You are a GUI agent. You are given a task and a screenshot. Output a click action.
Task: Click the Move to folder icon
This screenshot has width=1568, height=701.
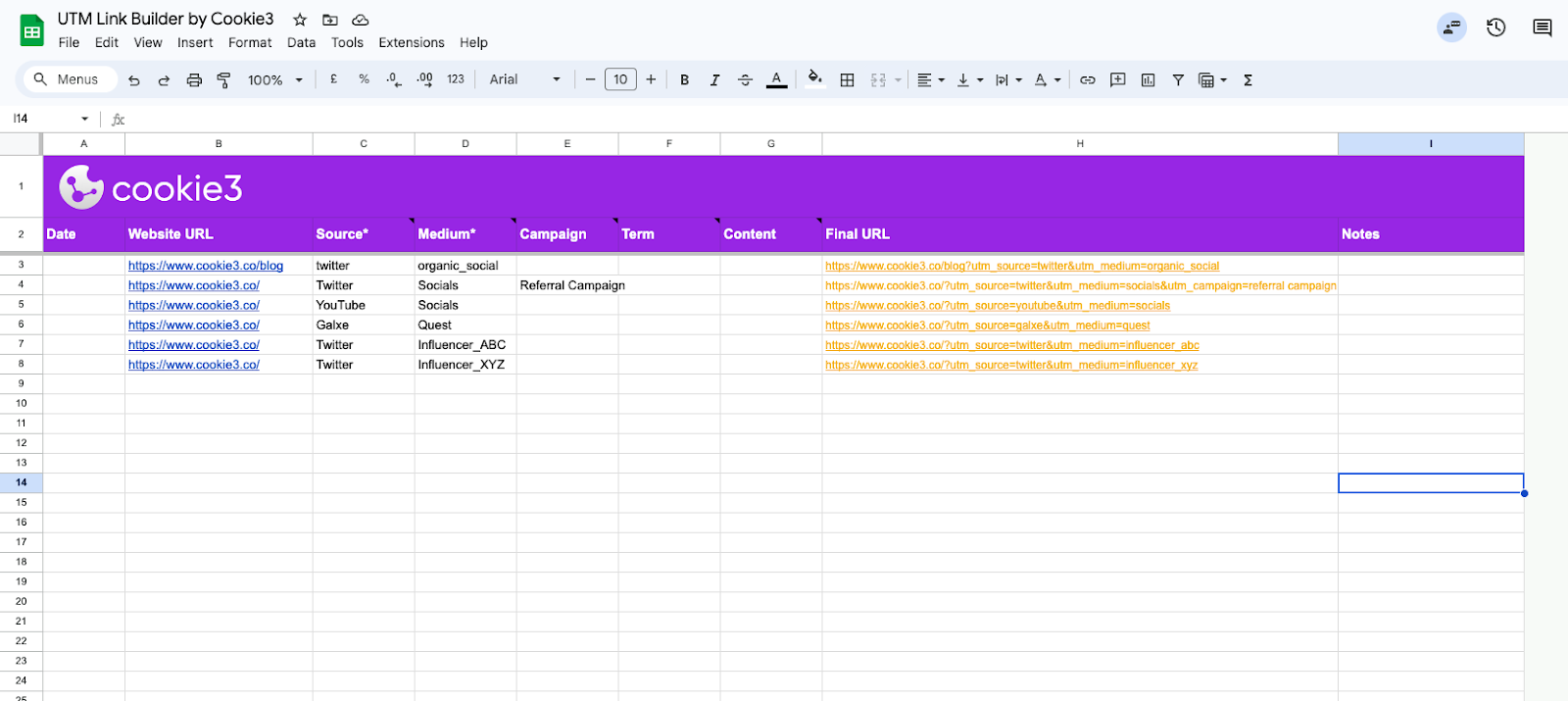[330, 20]
